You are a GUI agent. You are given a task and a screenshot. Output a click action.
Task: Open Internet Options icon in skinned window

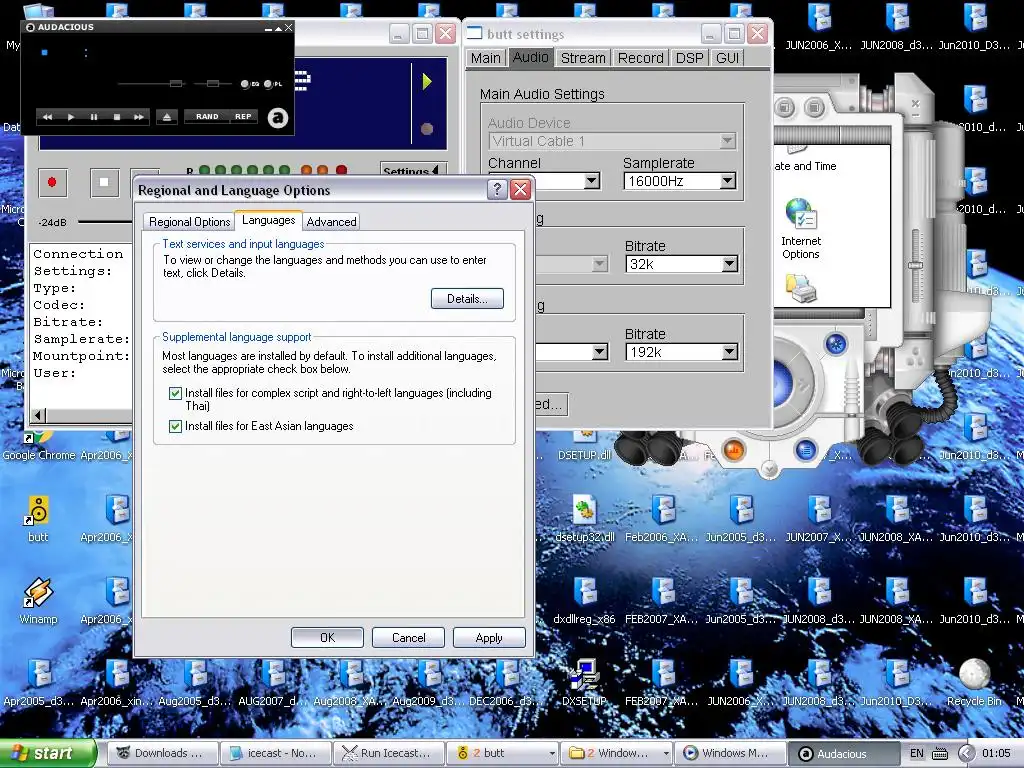point(801,230)
